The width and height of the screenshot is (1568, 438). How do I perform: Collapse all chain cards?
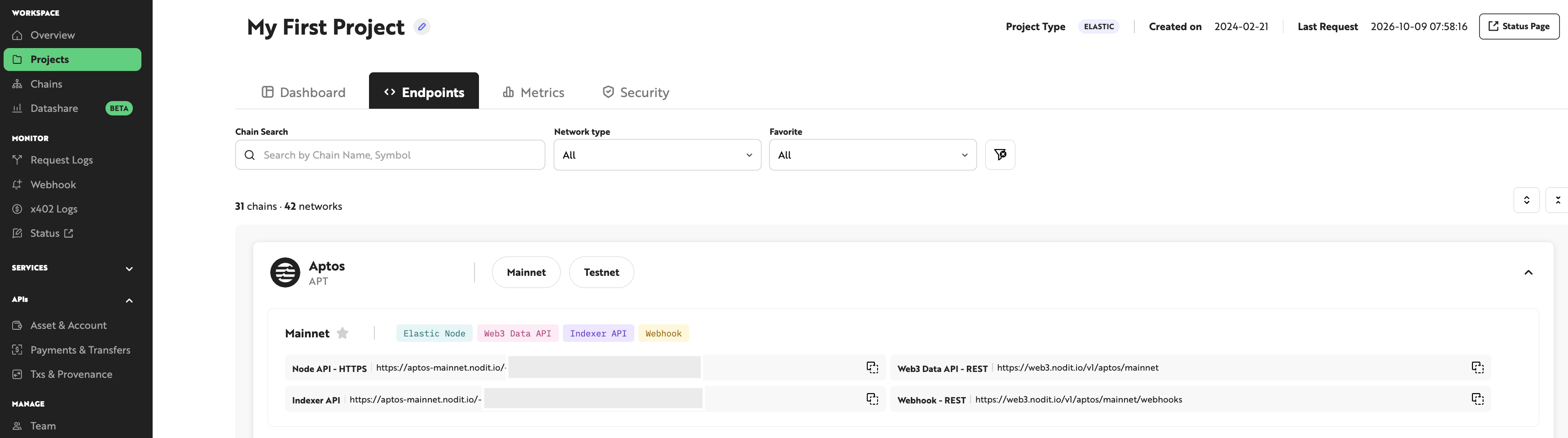pyautogui.click(x=1558, y=200)
